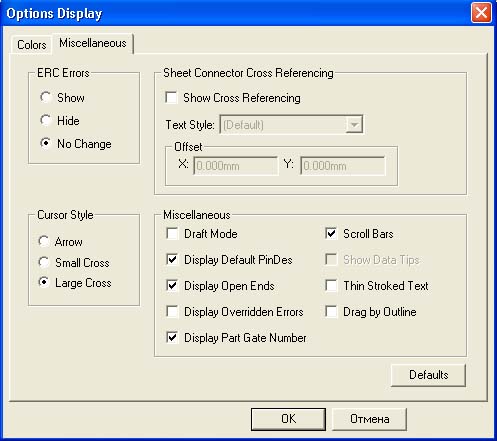Confirm with the OK button
Image resolution: width=497 pixels, height=441 pixels.
(288, 419)
